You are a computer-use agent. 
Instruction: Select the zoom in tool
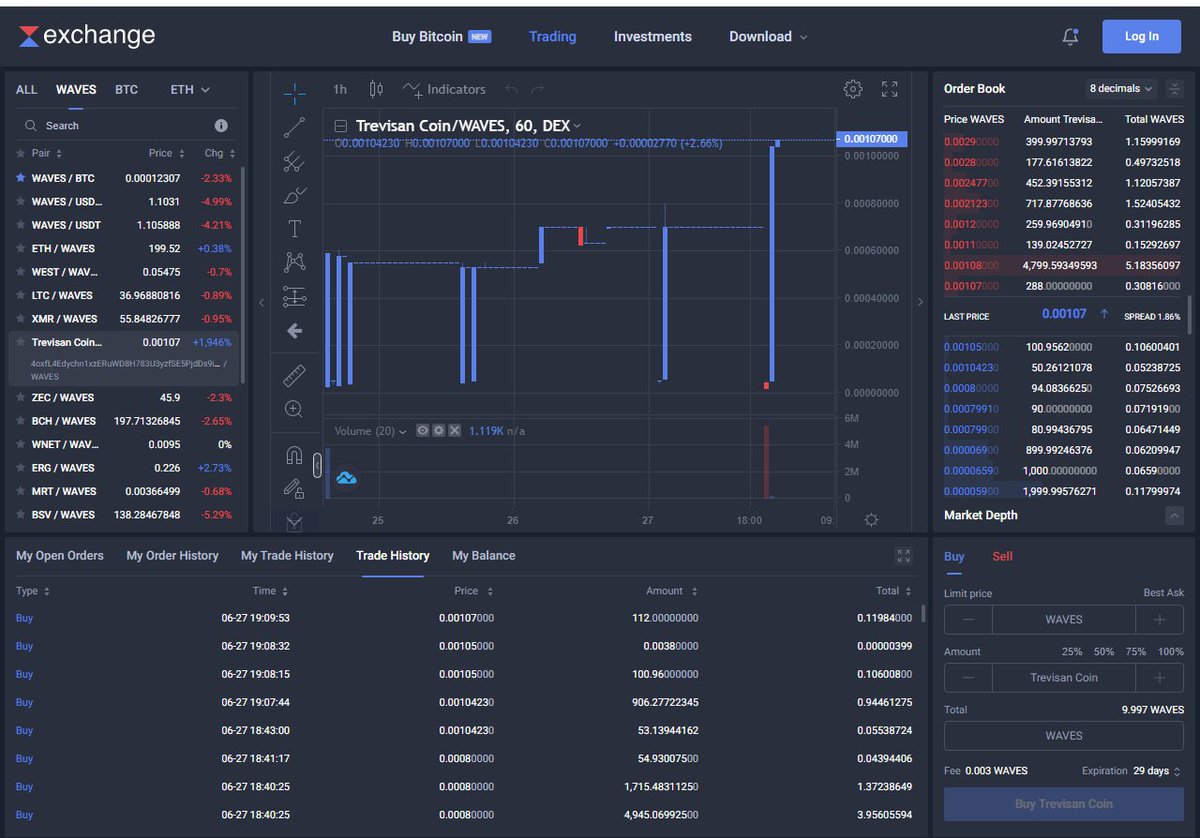(294, 409)
